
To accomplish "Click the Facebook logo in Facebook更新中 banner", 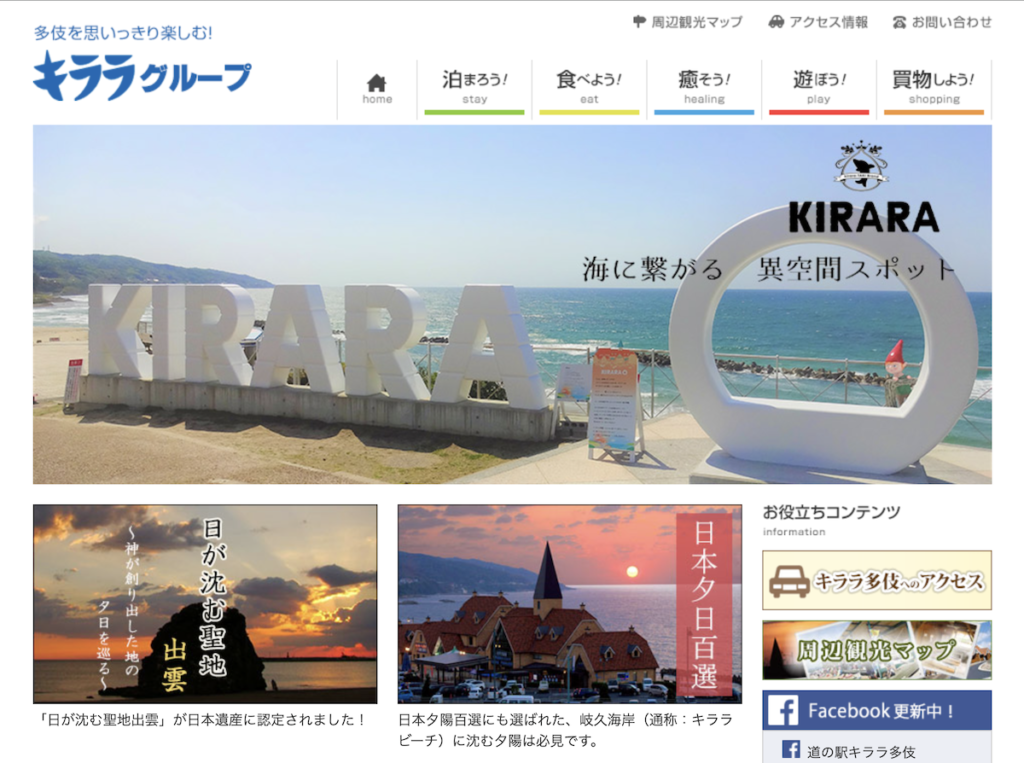I will tap(783, 711).
